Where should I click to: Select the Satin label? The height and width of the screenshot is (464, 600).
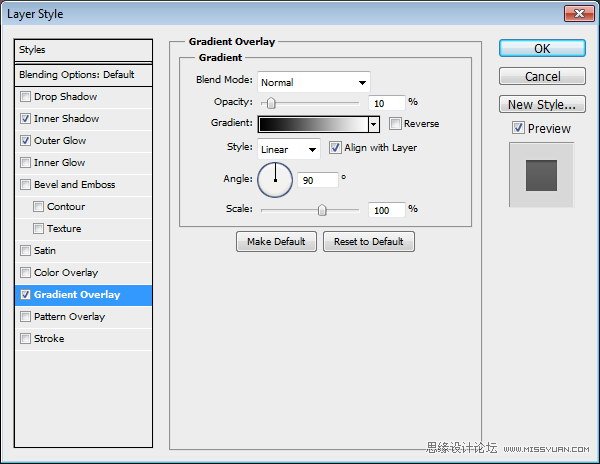(x=45, y=251)
